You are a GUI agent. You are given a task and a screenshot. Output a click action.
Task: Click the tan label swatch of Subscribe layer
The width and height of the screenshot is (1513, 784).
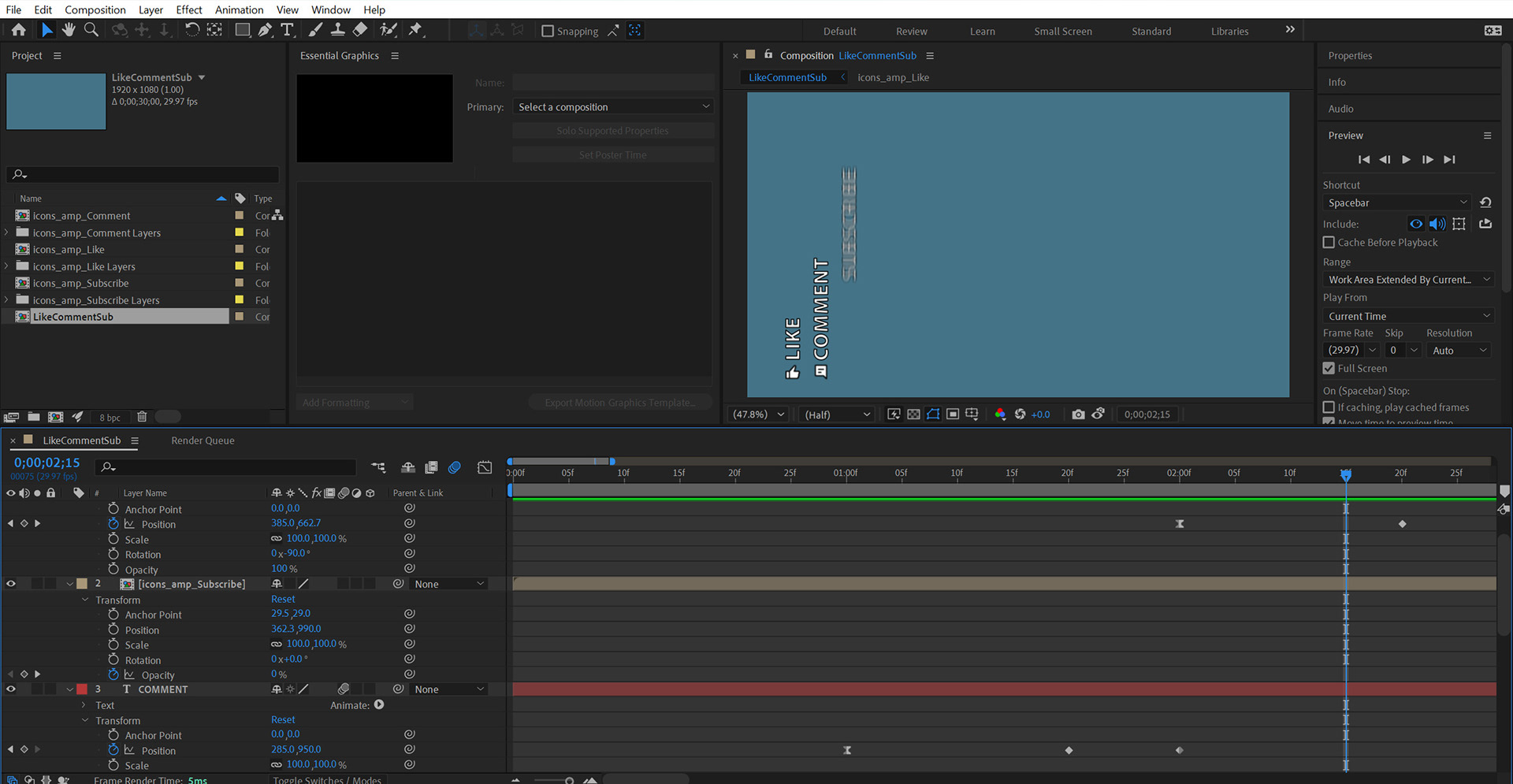point(82,584)
